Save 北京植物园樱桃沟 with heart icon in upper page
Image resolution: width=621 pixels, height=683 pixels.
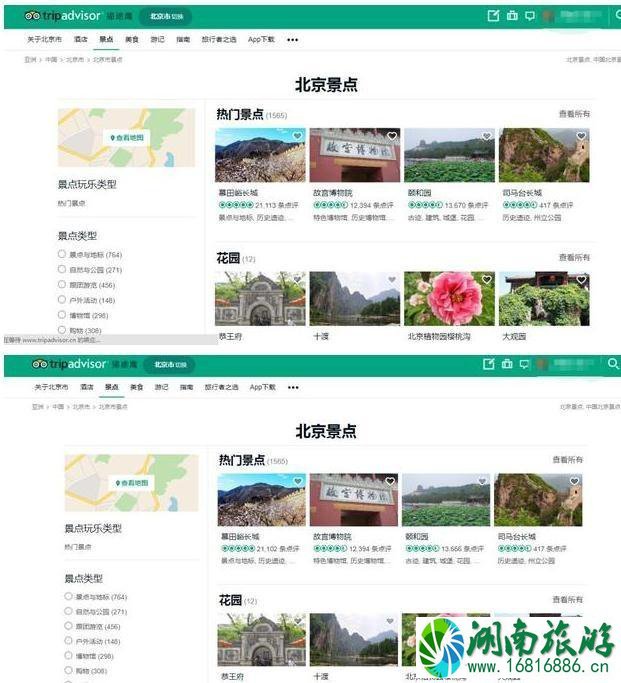486,280
